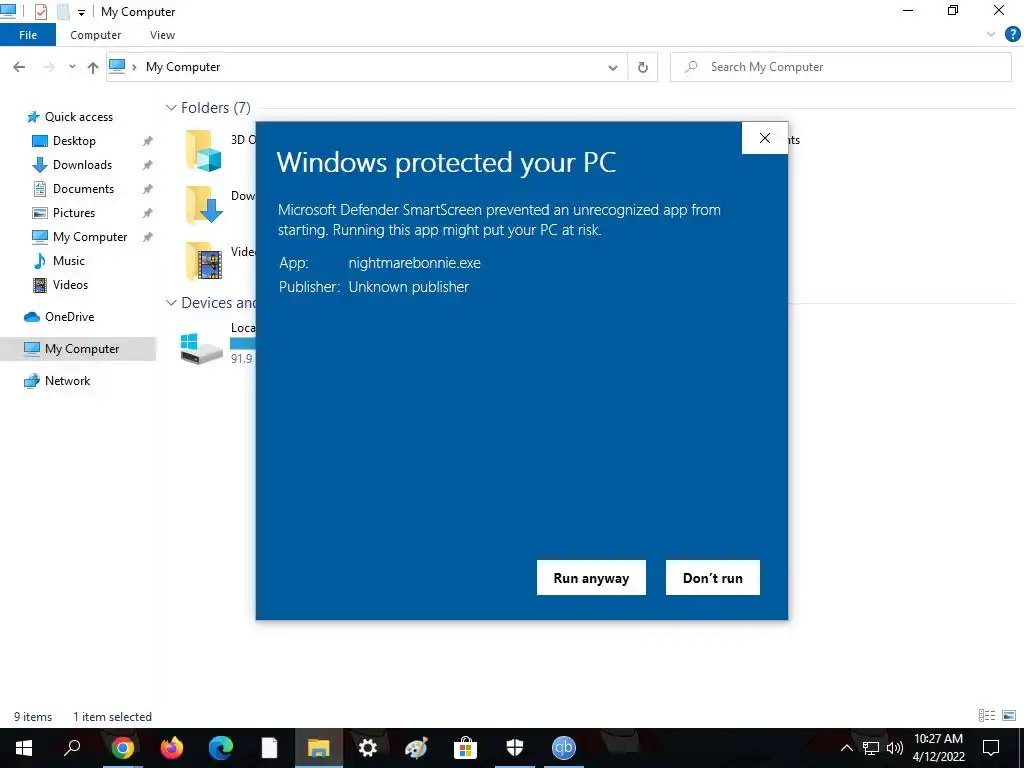This screenshot has width=1024, height=768.
Task: Go back in File Explorer
Action: (19, 67)
